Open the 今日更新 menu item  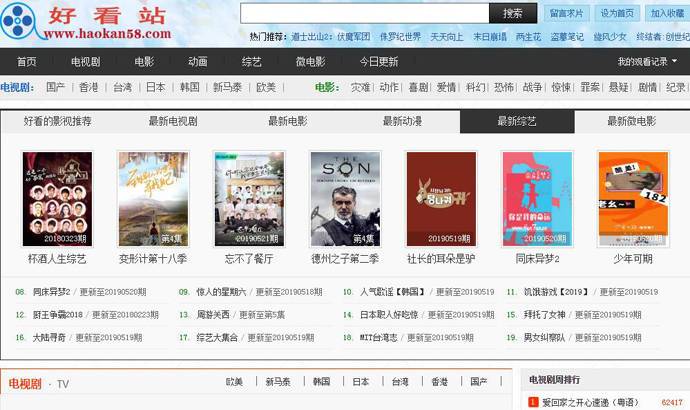[x=378, y=62]
